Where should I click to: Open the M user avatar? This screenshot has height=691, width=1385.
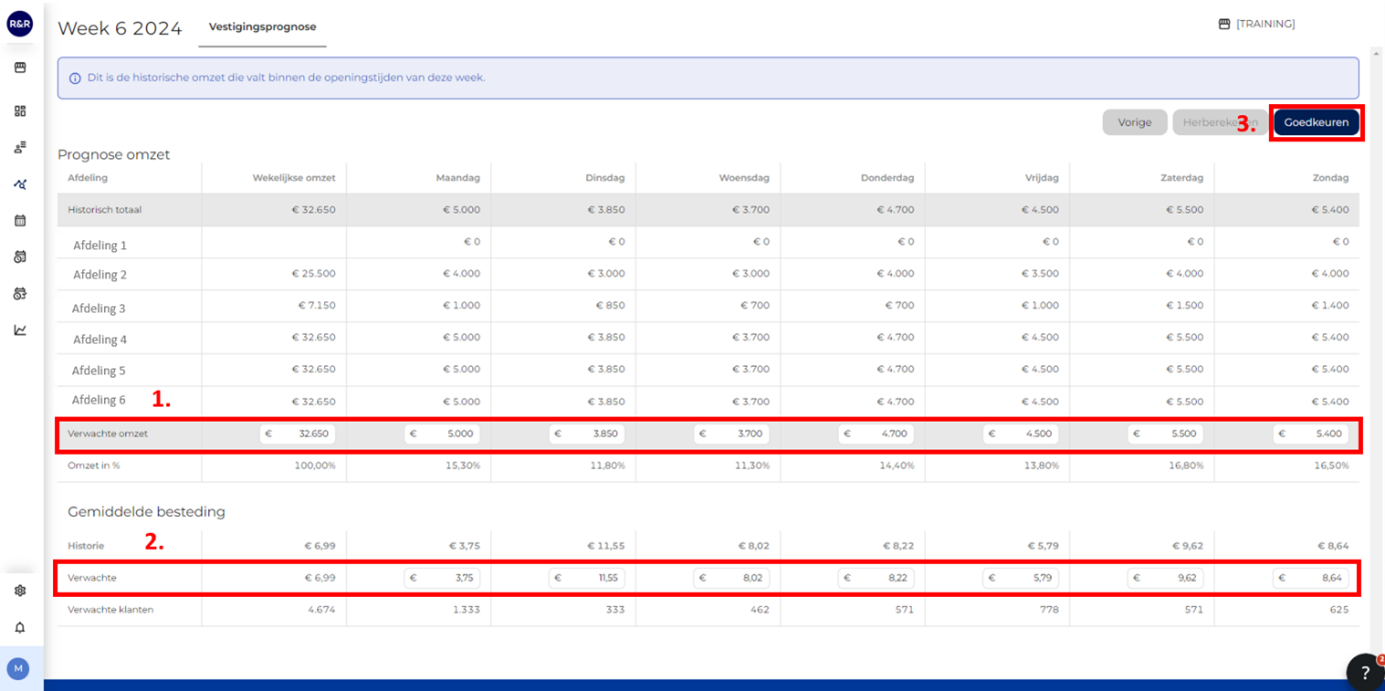18,668
